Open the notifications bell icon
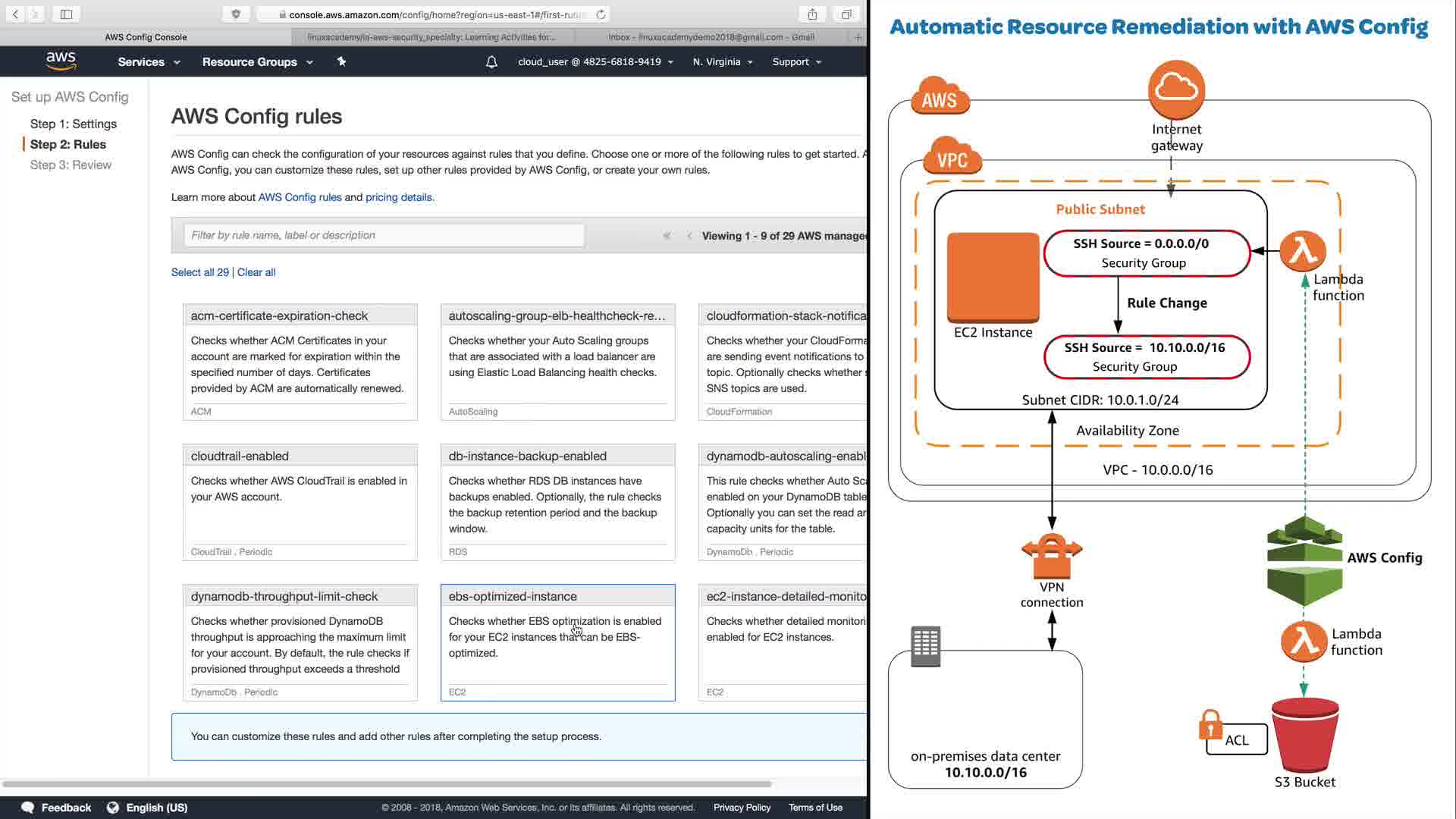This screenshot has width=1456, height=819. [491, 62]
